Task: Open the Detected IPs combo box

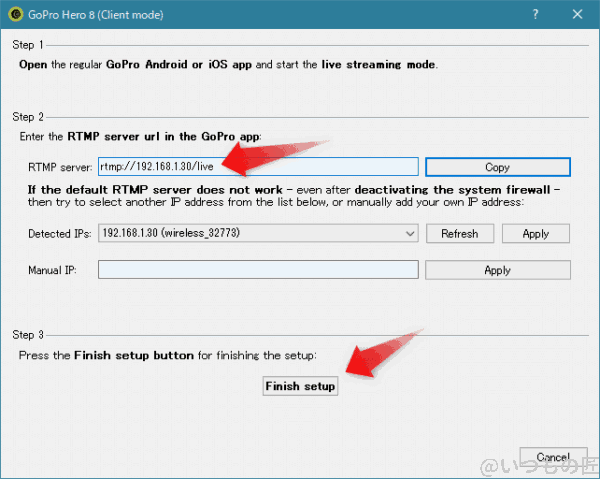Action: click(257, 233)
